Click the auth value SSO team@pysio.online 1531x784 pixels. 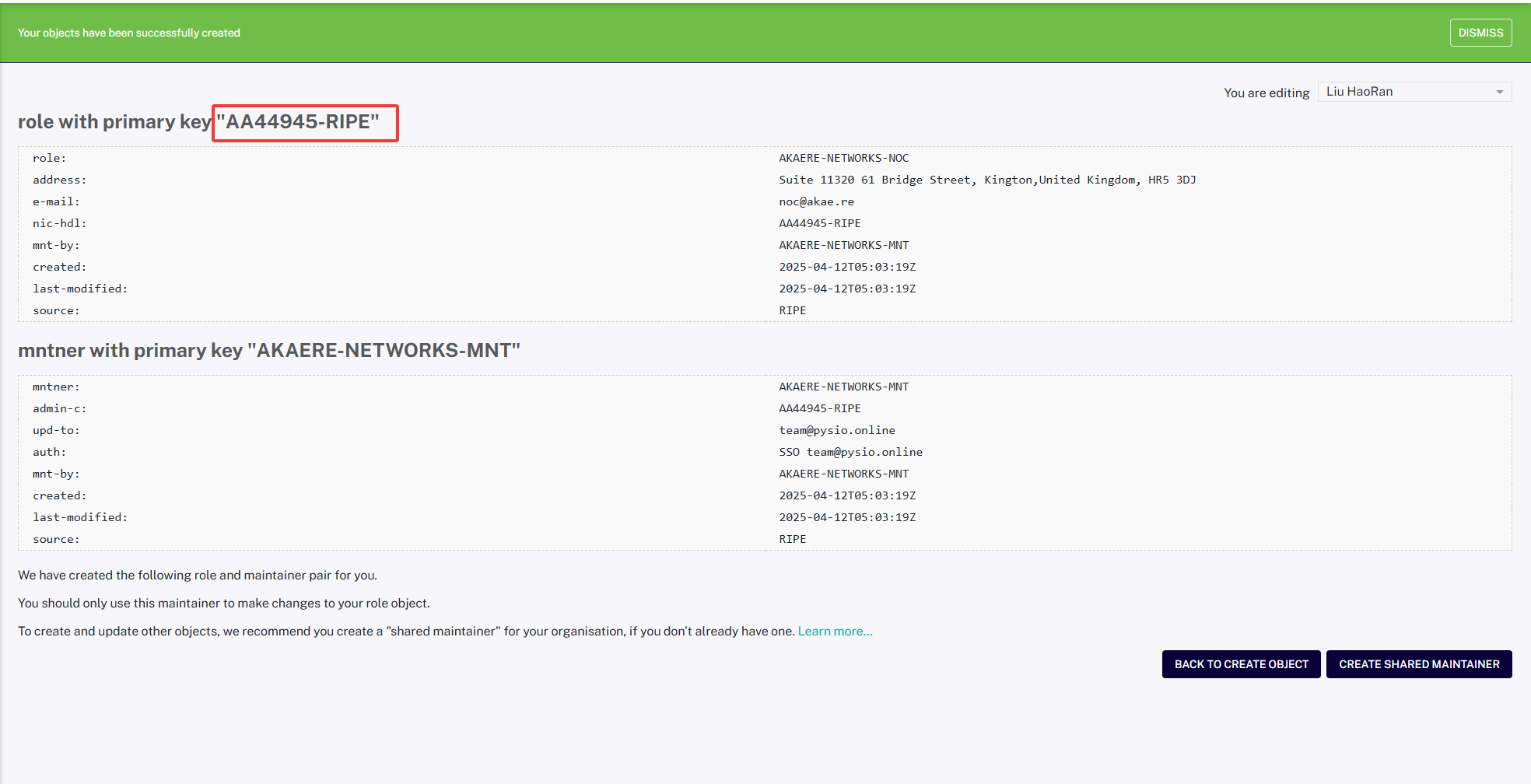[850, 452]
